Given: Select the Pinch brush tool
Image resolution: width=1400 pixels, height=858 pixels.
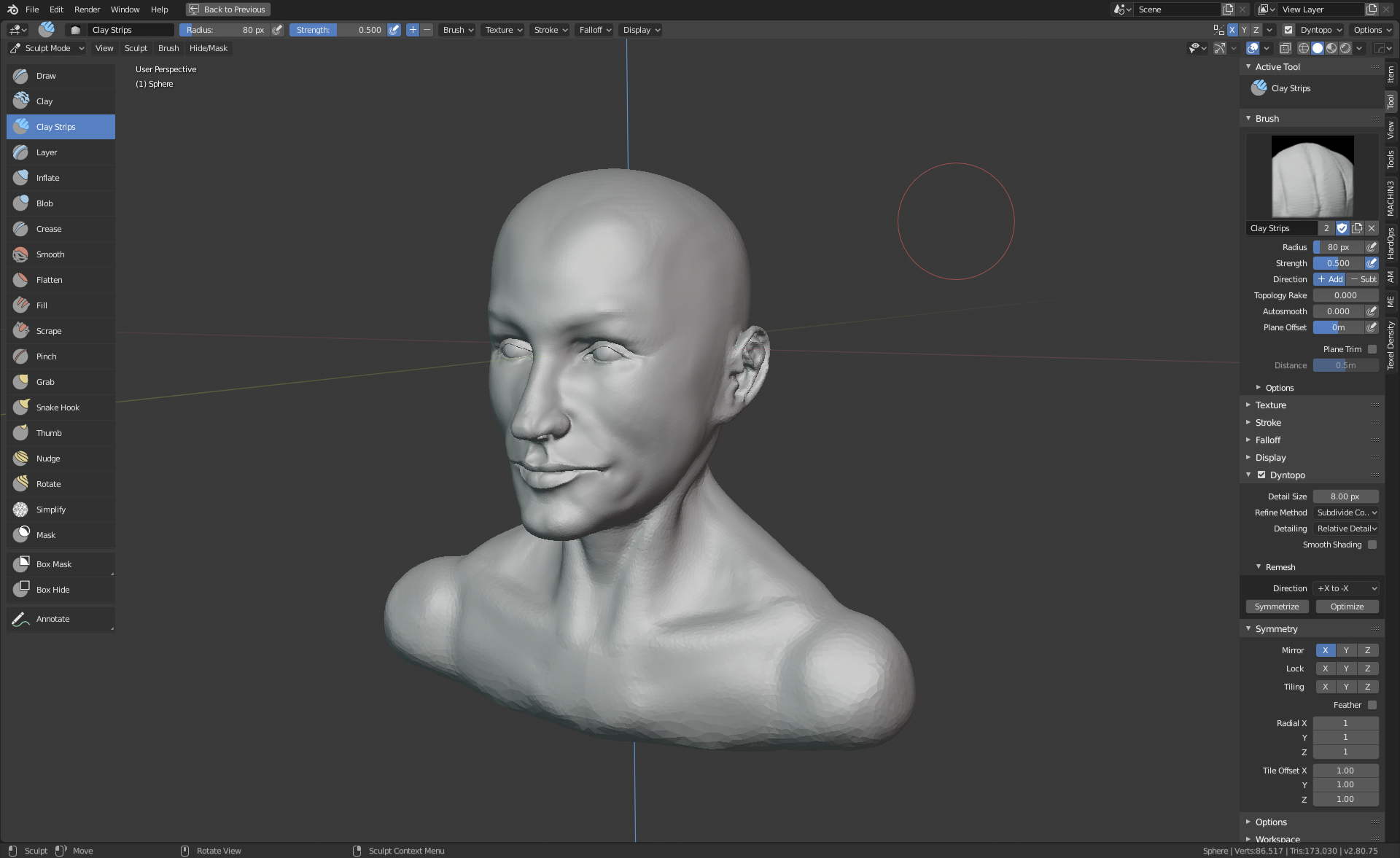Looking at the screenshot, I should (x=46, y=356).
